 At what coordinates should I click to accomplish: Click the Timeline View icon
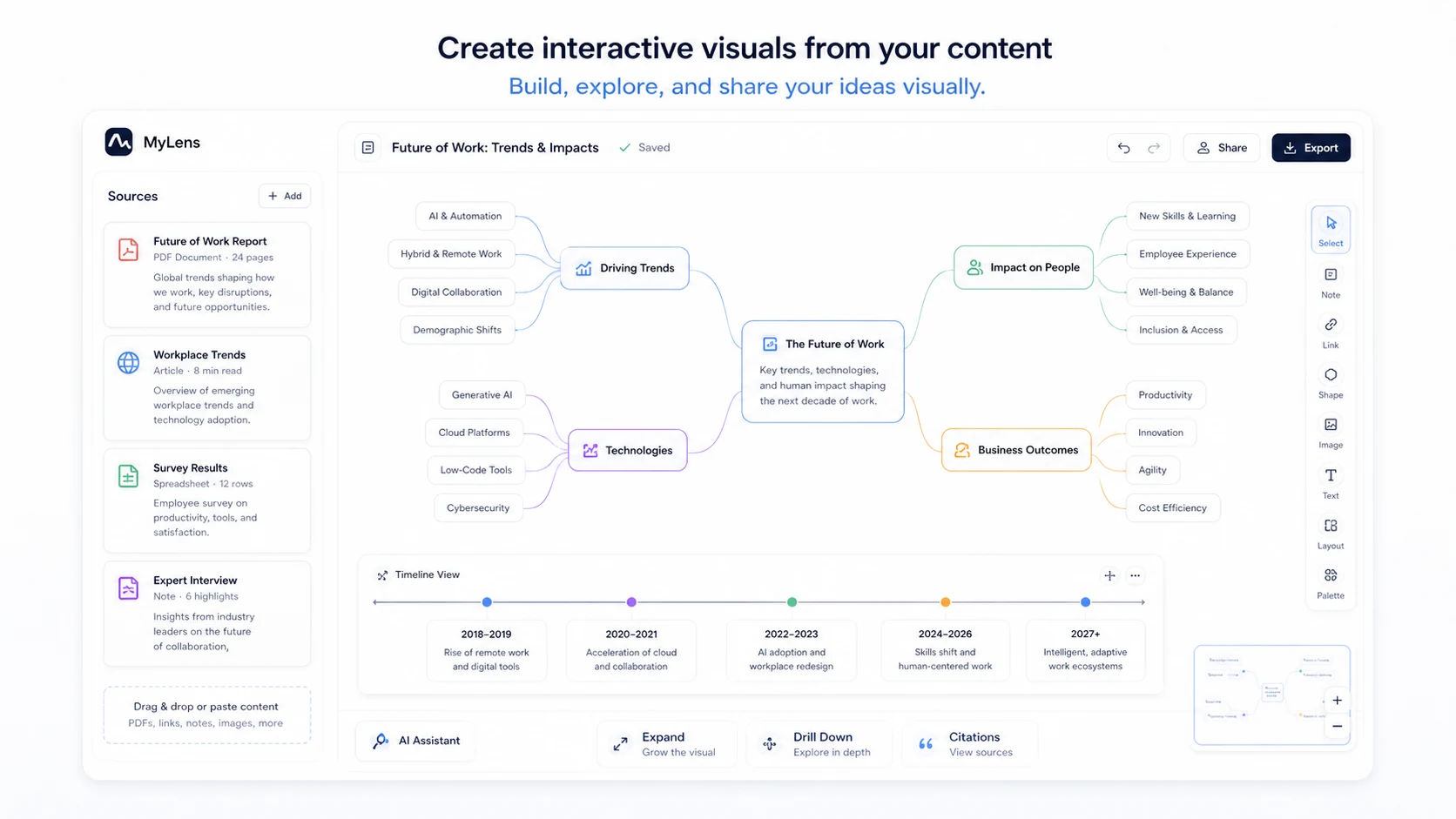382,575
